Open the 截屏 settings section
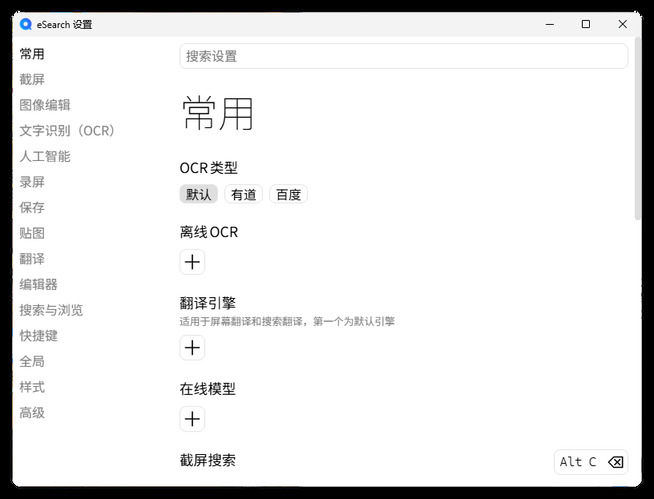 (32, 79)
